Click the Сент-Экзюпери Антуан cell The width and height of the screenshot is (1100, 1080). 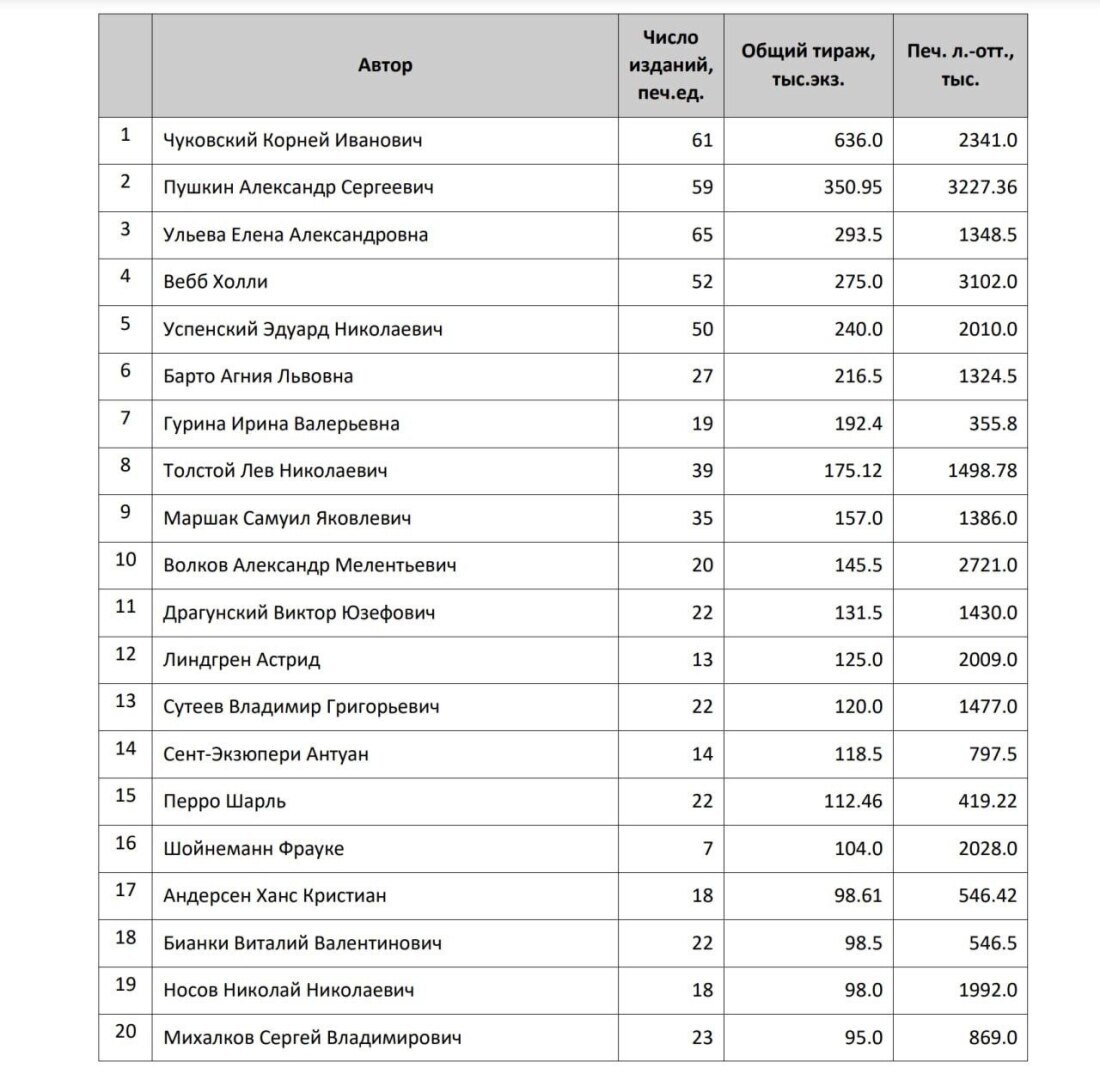point(265,754)
